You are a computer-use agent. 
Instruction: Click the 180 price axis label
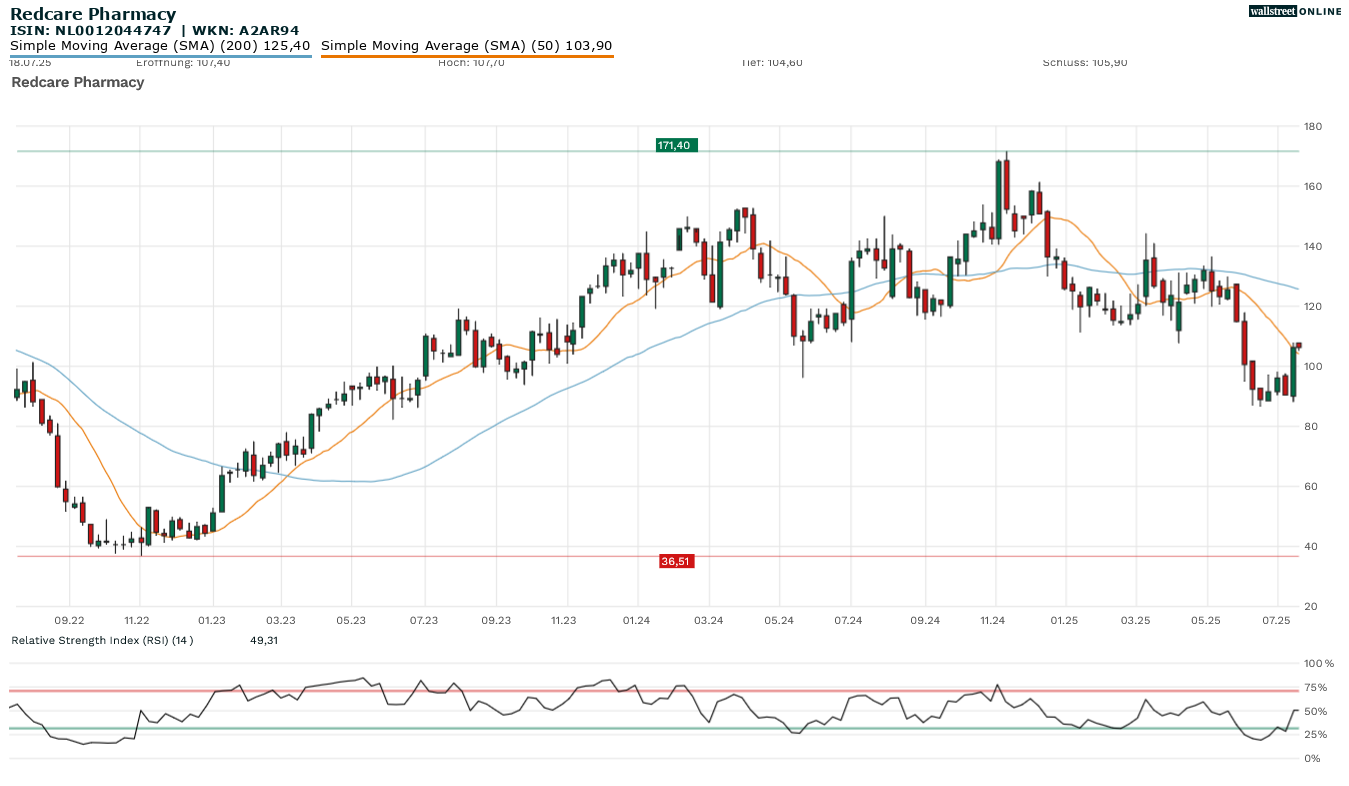[1312, 127]
